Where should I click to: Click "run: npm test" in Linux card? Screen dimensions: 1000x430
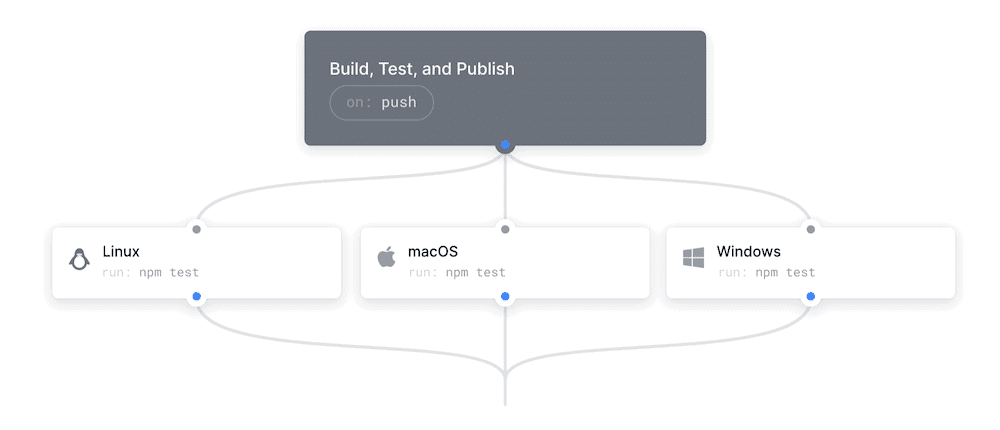pyautogui.click(x=150, y=272)
